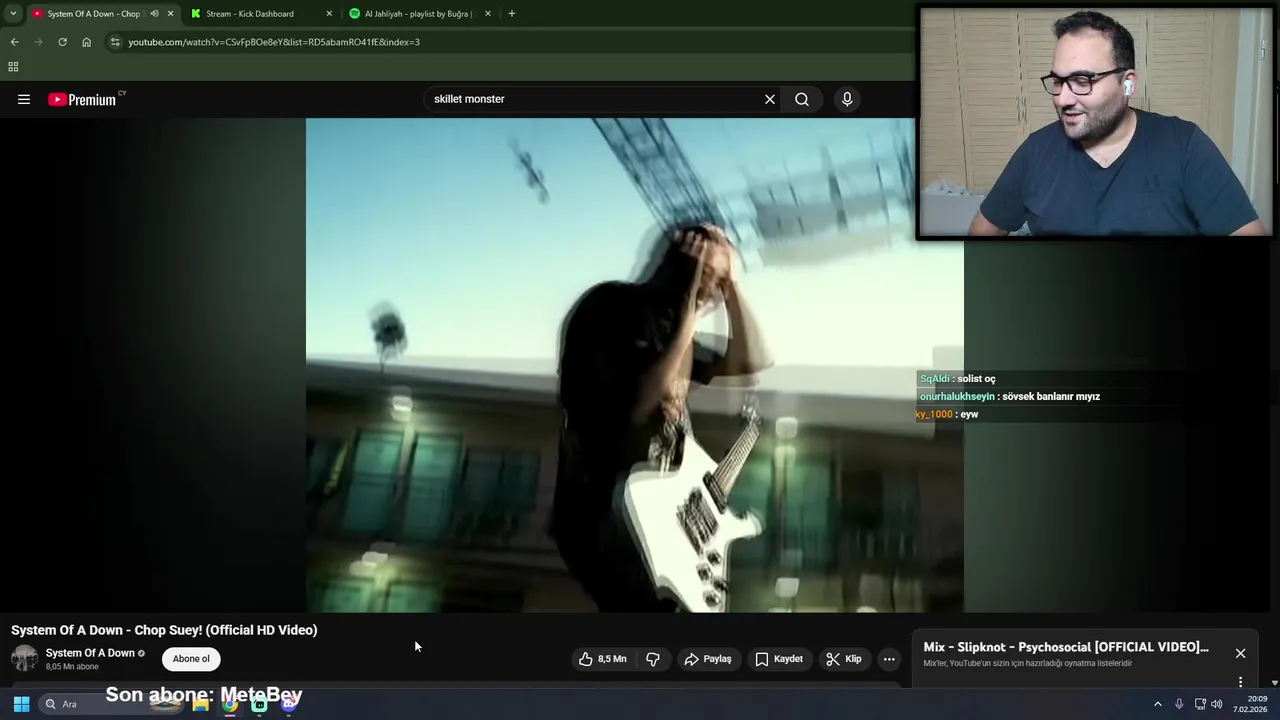Open more actions three-dot menu
Image resolution: width=1280 pixels, height=720 pixels.
[889, 659]
